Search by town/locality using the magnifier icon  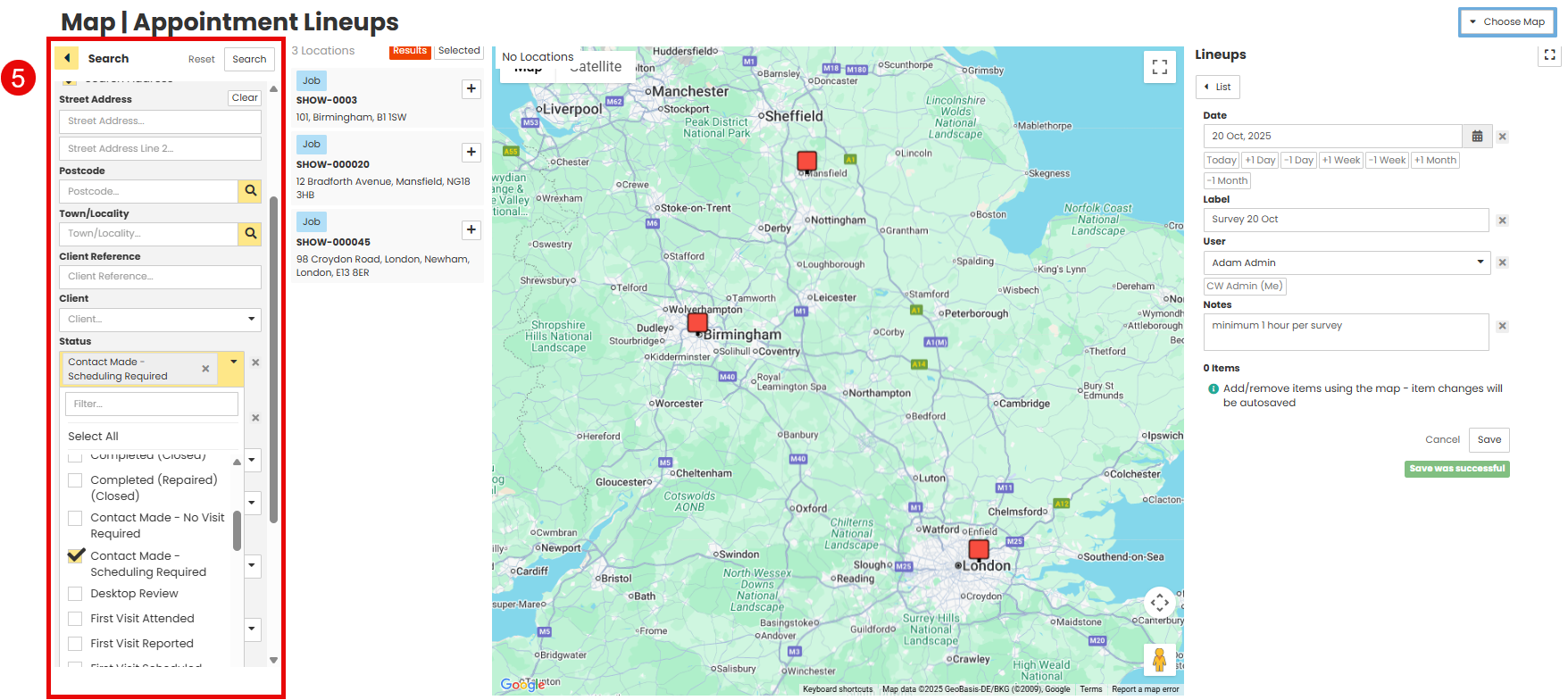tap(251, 234)
